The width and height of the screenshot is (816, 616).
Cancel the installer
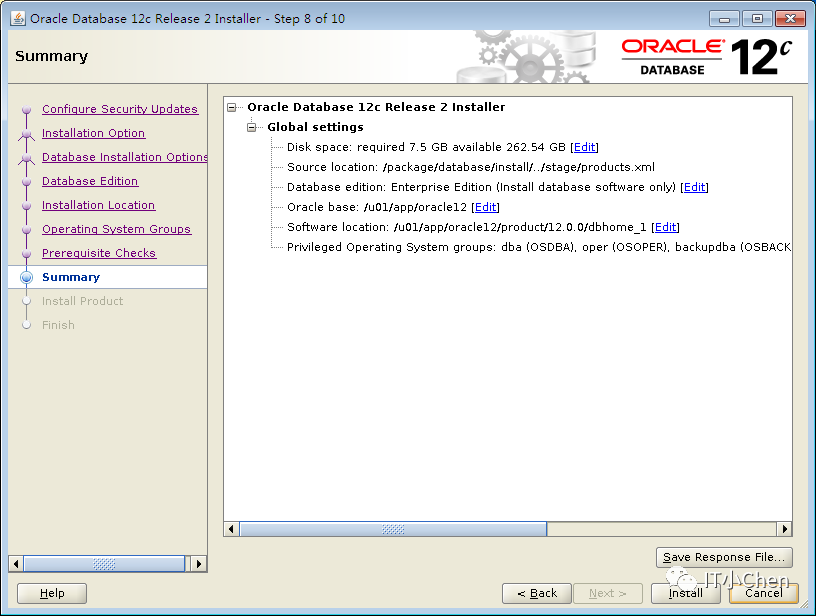point(763,593)
